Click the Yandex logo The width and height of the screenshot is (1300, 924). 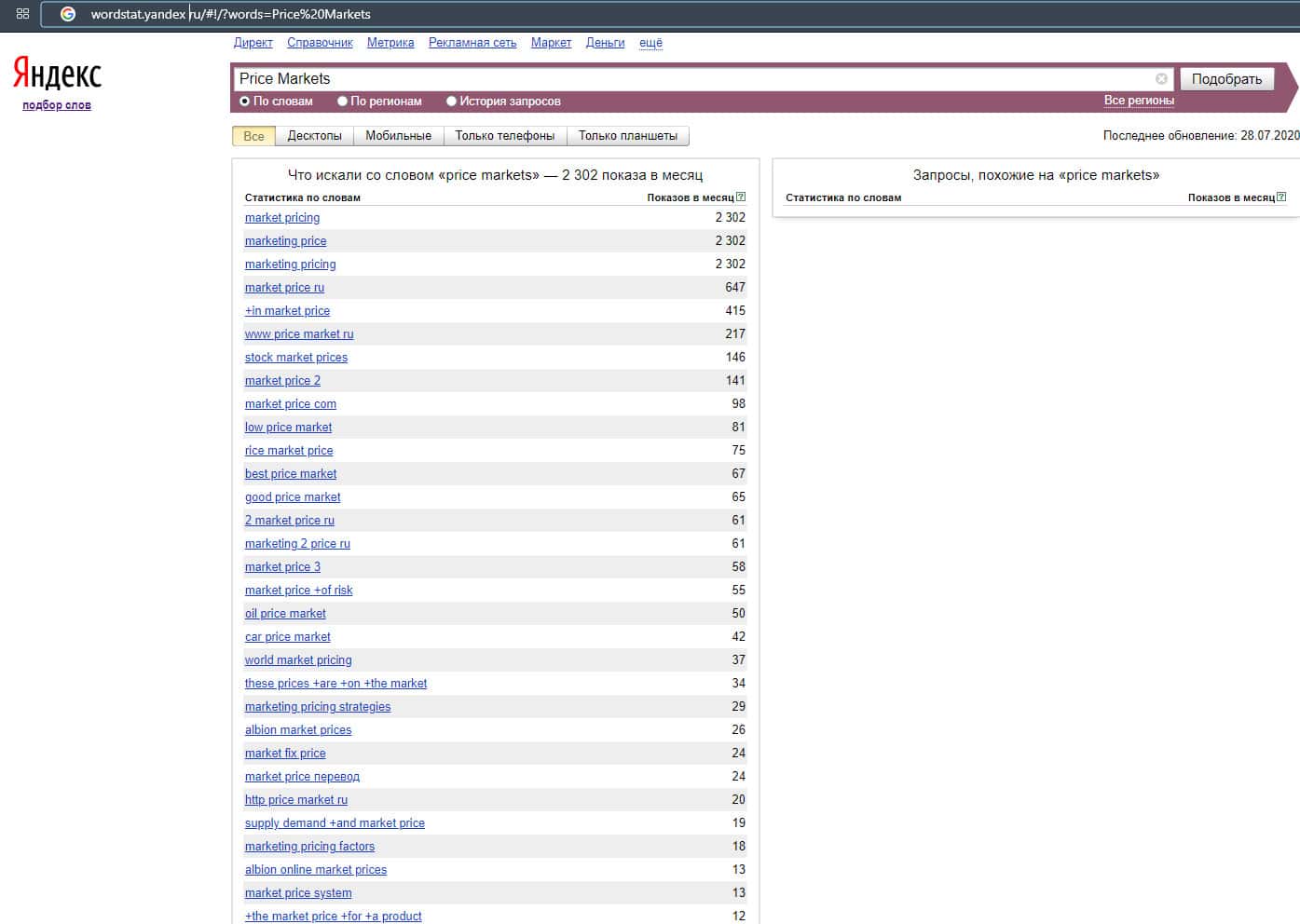[x=57, y=74]
